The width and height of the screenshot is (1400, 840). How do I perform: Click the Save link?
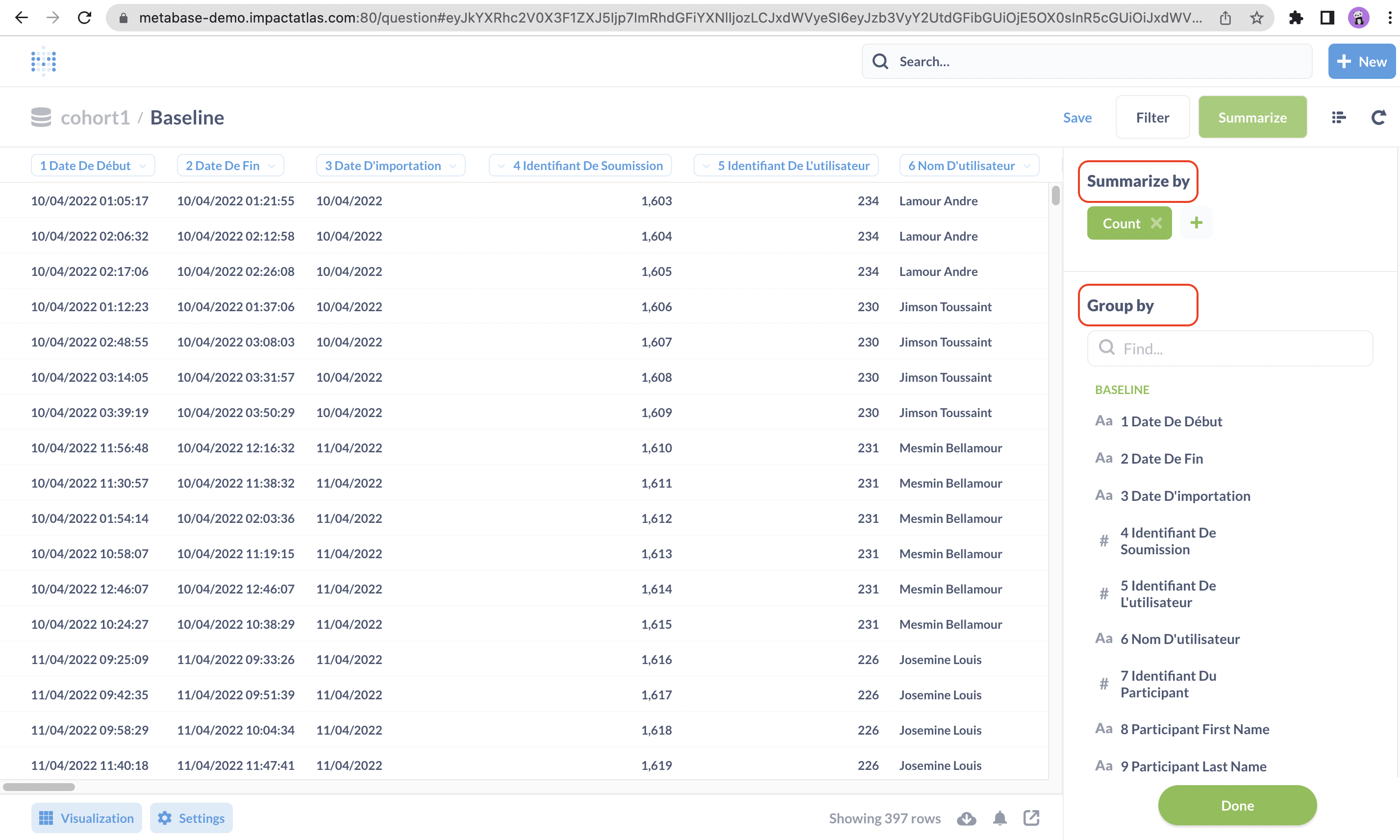(x=1077, y=117)
